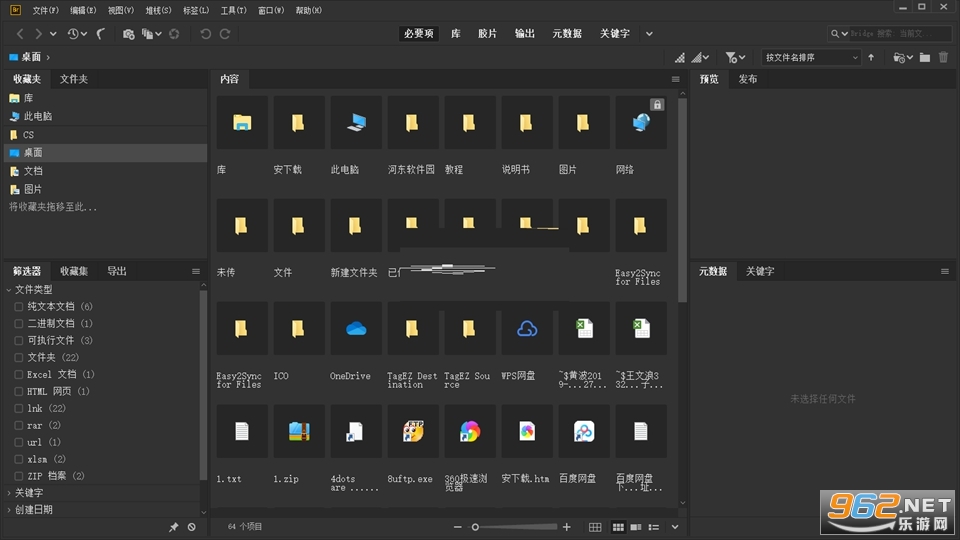Open the filter panel hamburger menu
The image size is (960, 540).
point(196,271)
